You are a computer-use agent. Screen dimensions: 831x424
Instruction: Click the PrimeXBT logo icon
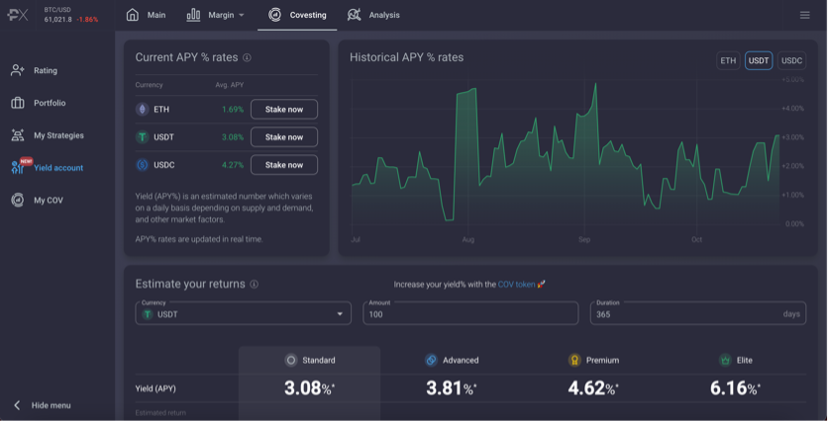pos(19,15)
